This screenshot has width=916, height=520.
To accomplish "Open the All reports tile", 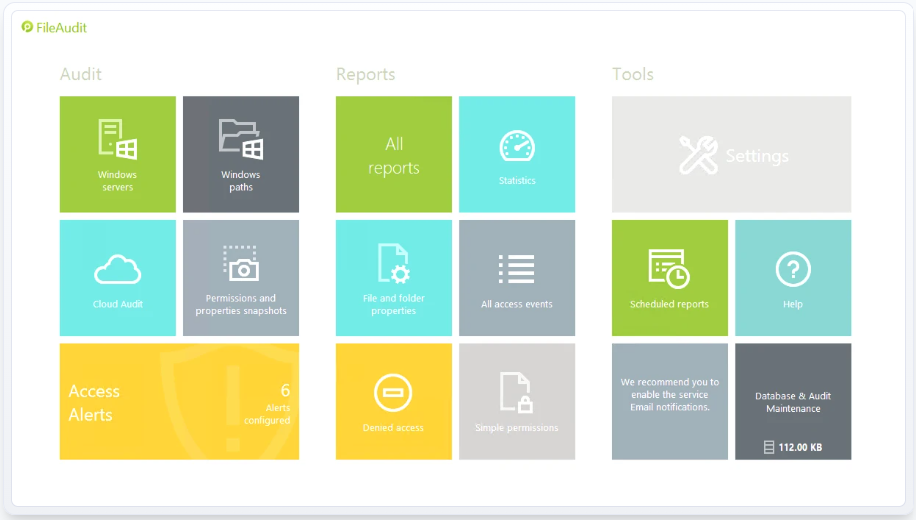I will click(394, 155).
